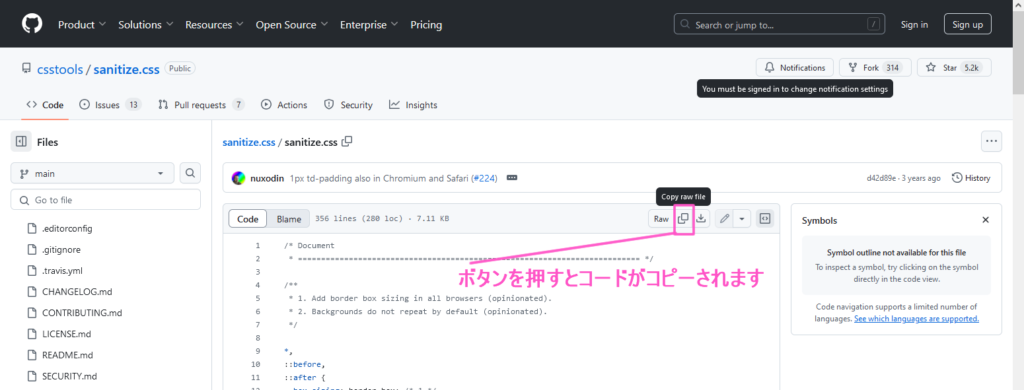This screenshot has width=1024, height=390.
Task: Expand the Resources menu
Action: click(x=214, y=25)
